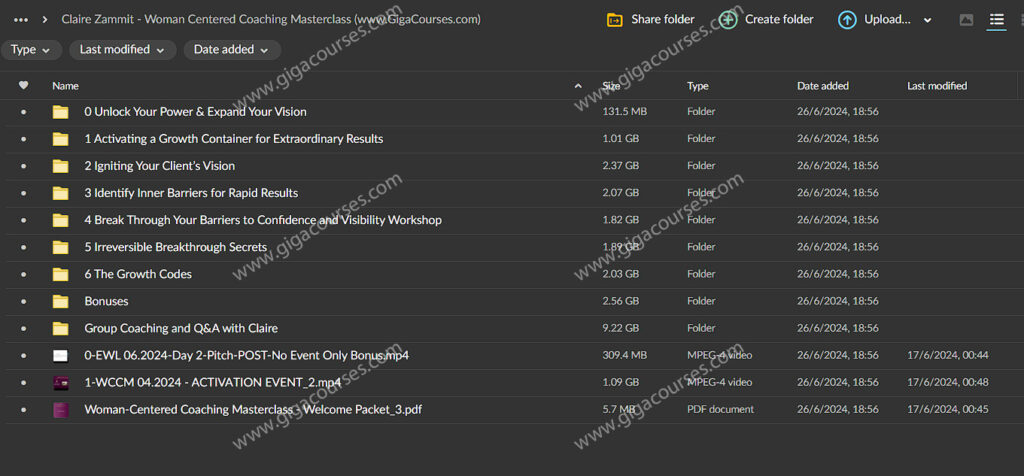1024x476 pixels.
Task: Click the Welcome Packet PDF file icon
Action: (61, 409)
